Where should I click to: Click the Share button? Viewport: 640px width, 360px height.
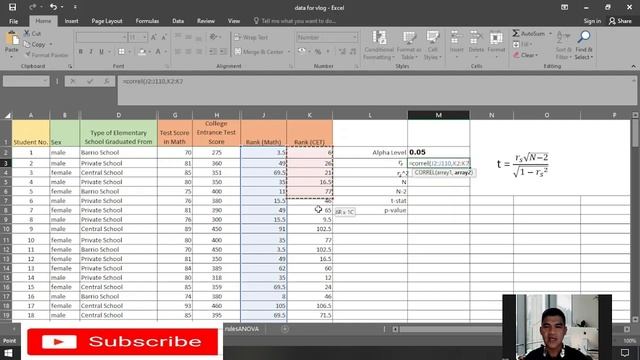(x=620, y=21)
